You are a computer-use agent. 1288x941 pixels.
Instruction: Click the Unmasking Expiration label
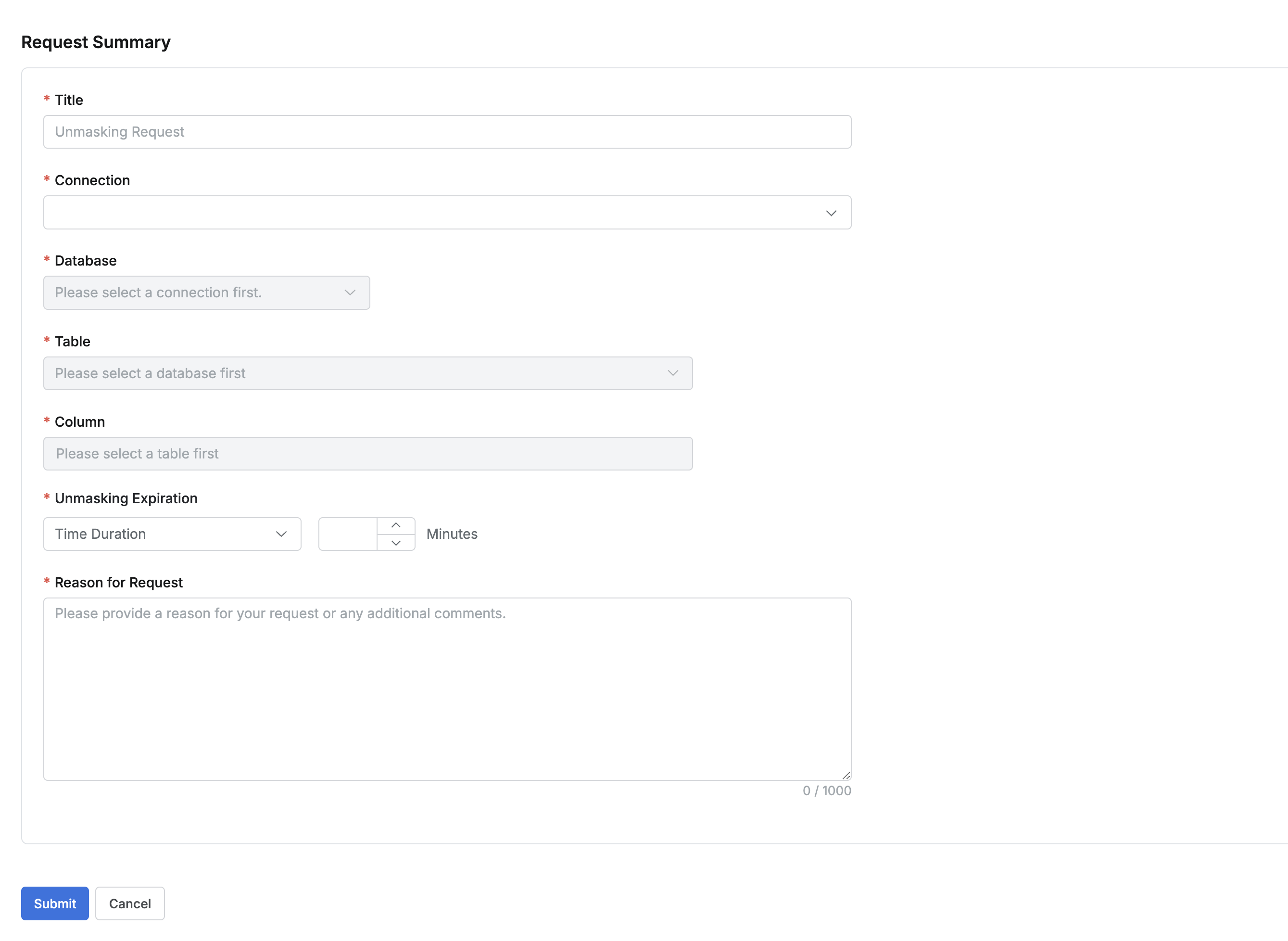[126, 498]
